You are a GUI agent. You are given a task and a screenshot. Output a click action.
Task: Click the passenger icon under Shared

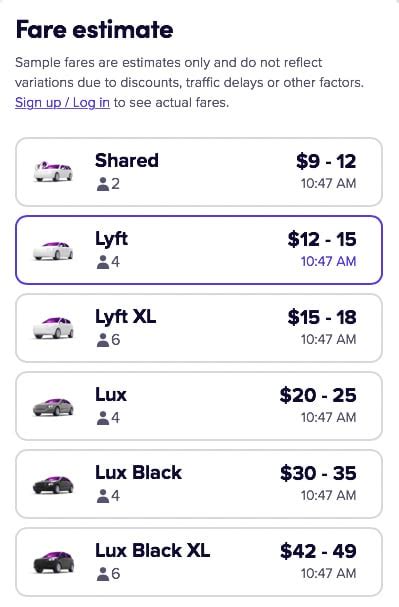pyautogui.click(x=103, y=184)
